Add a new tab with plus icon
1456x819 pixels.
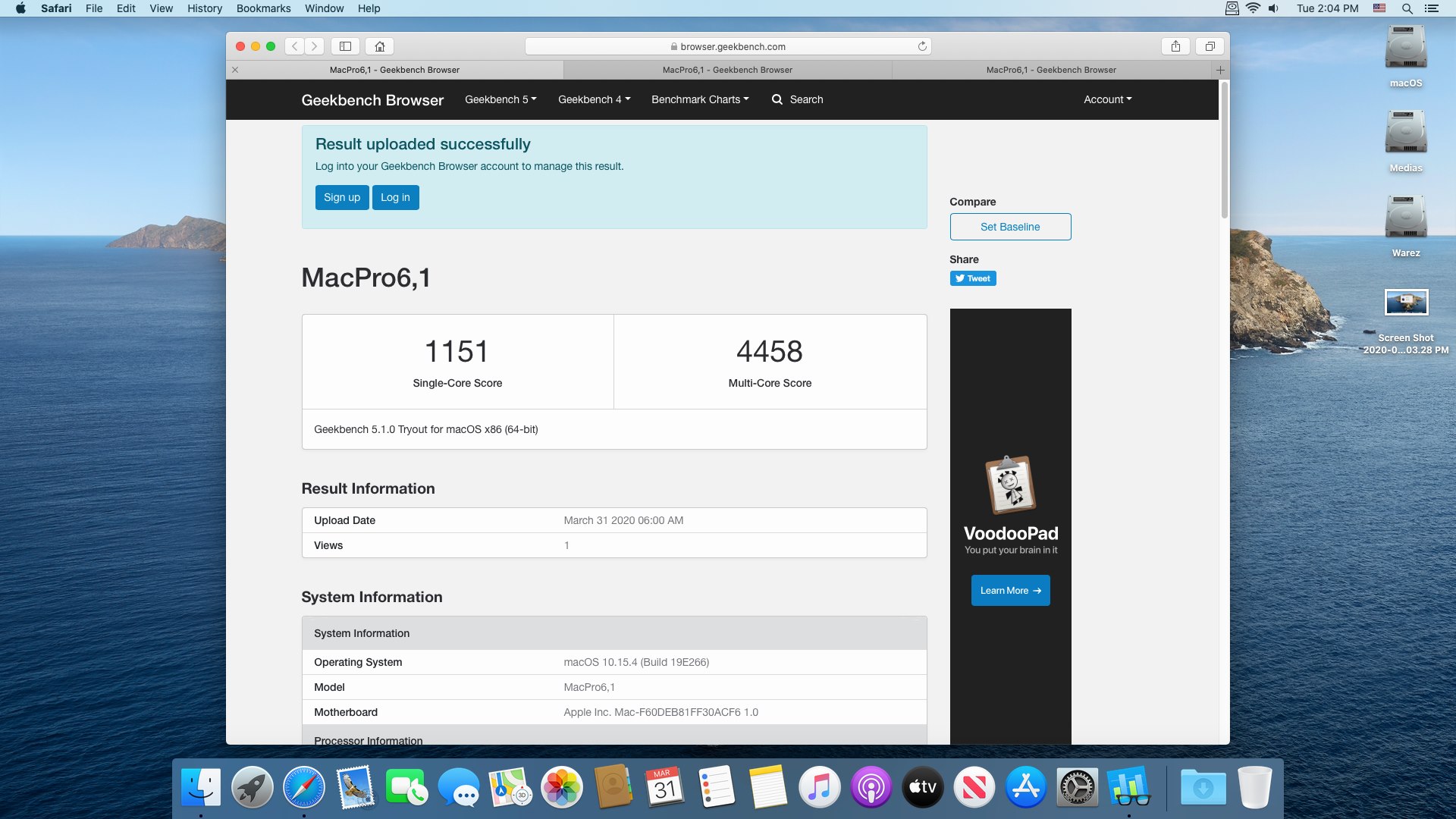[x=1220, y=70]
